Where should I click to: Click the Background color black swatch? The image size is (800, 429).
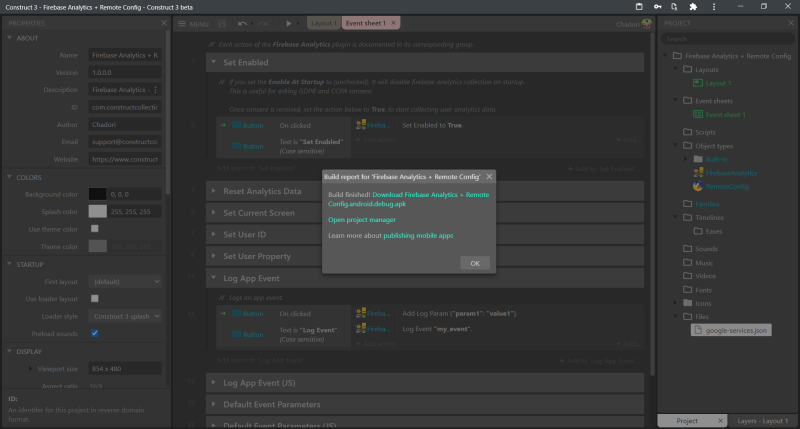[97, 194]
